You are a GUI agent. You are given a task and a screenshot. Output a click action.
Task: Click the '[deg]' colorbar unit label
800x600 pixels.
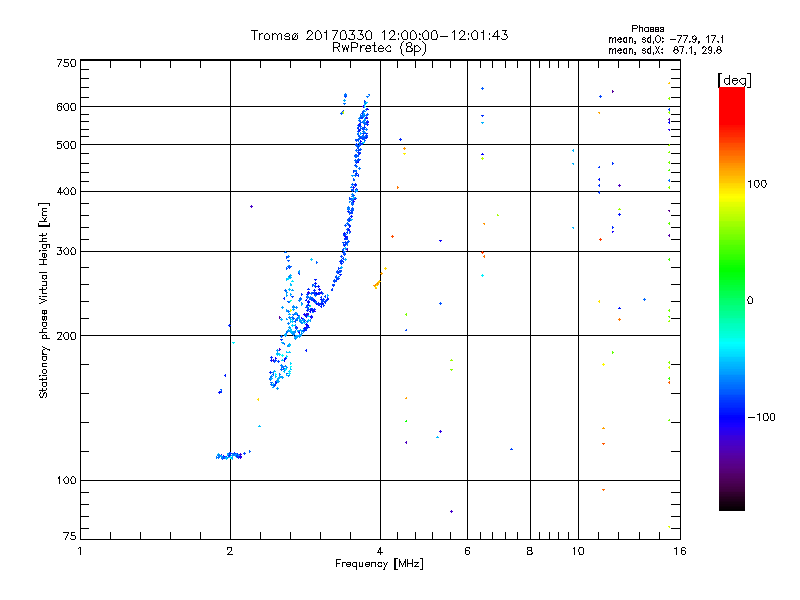point(734,80)
